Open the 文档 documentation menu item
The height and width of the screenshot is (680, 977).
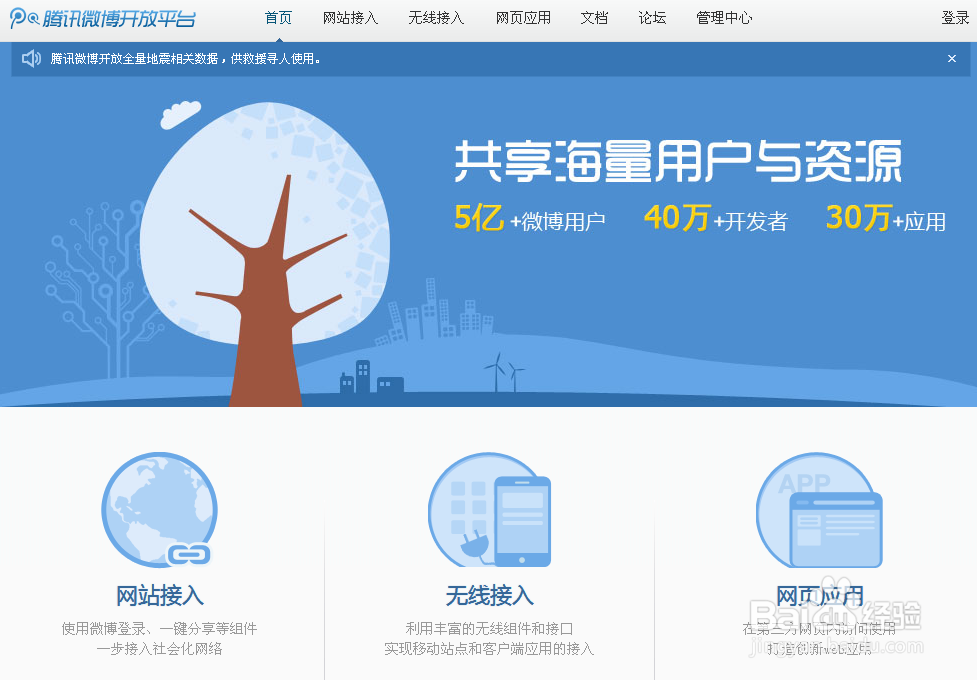(x=594, y=18)
